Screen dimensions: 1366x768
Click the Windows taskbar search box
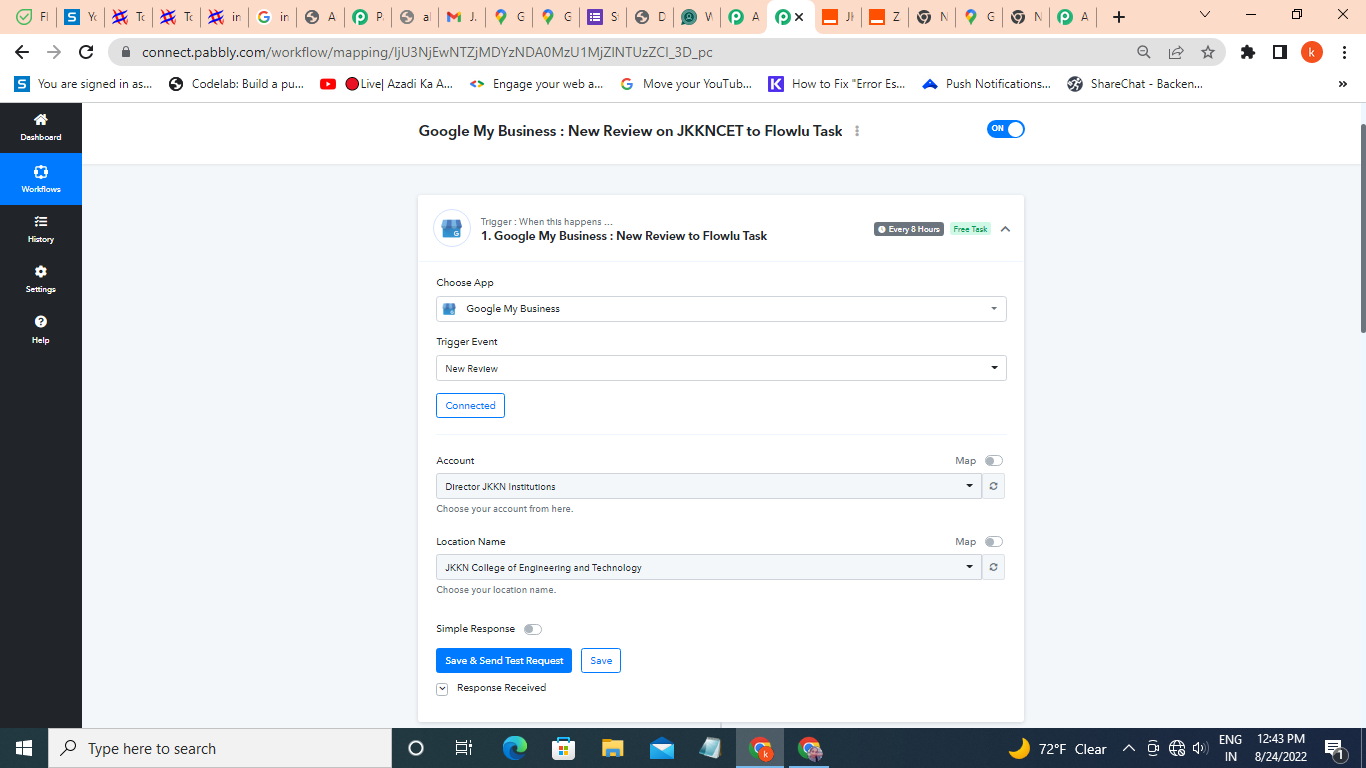[x=220, y=748]
